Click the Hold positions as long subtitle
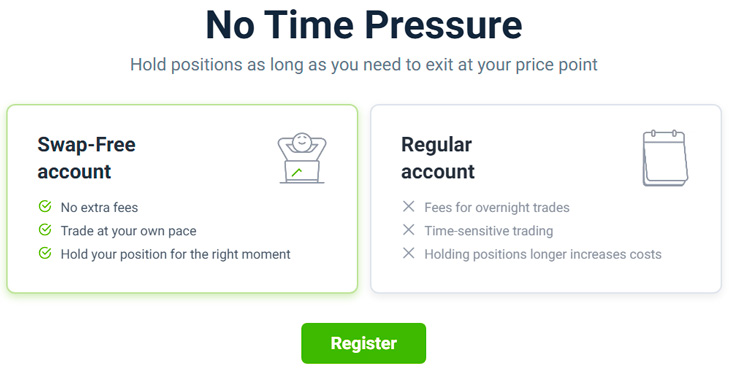The image size is (729, 378). click(364, 65)
